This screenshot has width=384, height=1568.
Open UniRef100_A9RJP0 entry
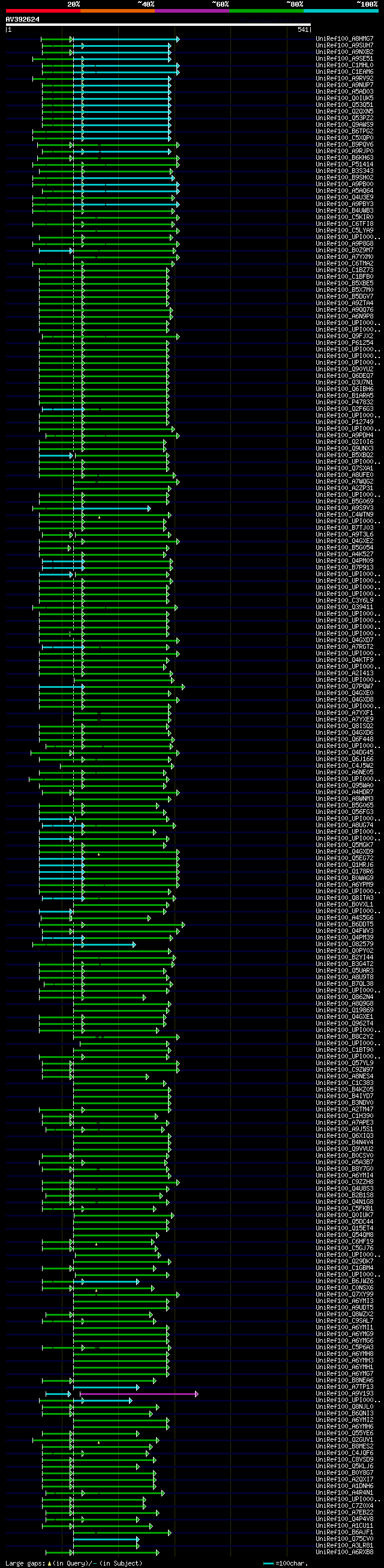click(344, 151)
